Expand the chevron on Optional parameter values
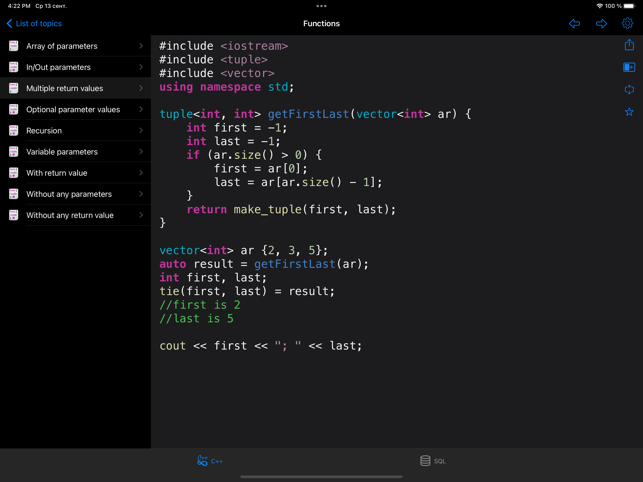The image size is (643, 482). click(141, 110)
